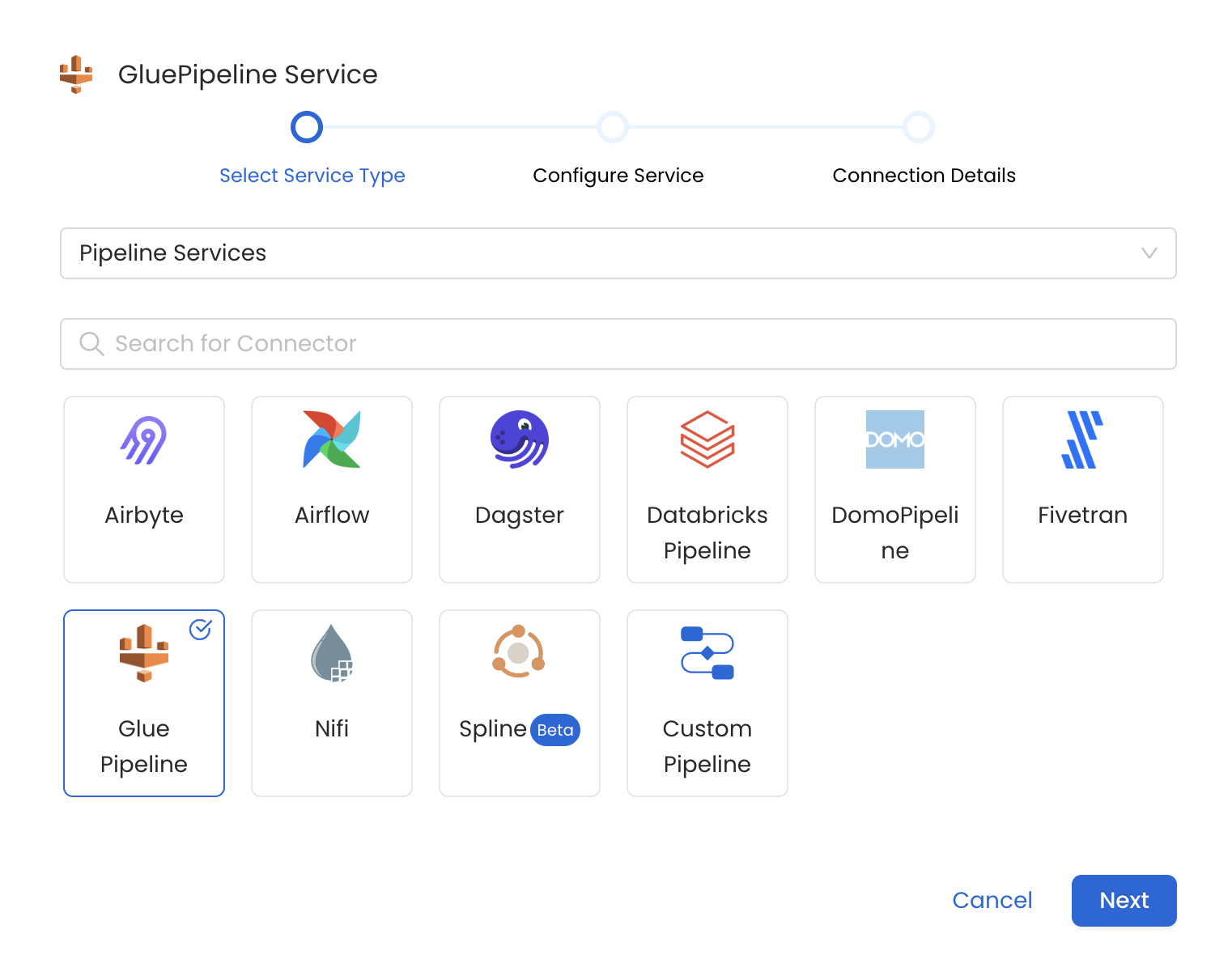The image size is (1232, 976).
Task: Click the Next button
Action: click(1124, 900)
